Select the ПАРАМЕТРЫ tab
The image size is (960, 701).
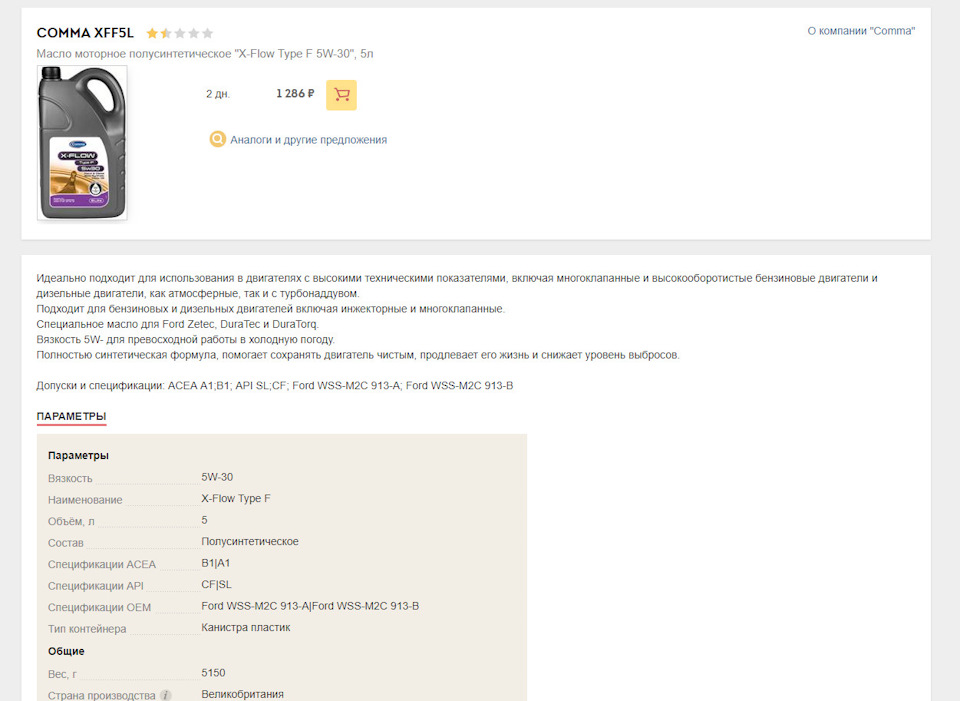tap(71, 416)
